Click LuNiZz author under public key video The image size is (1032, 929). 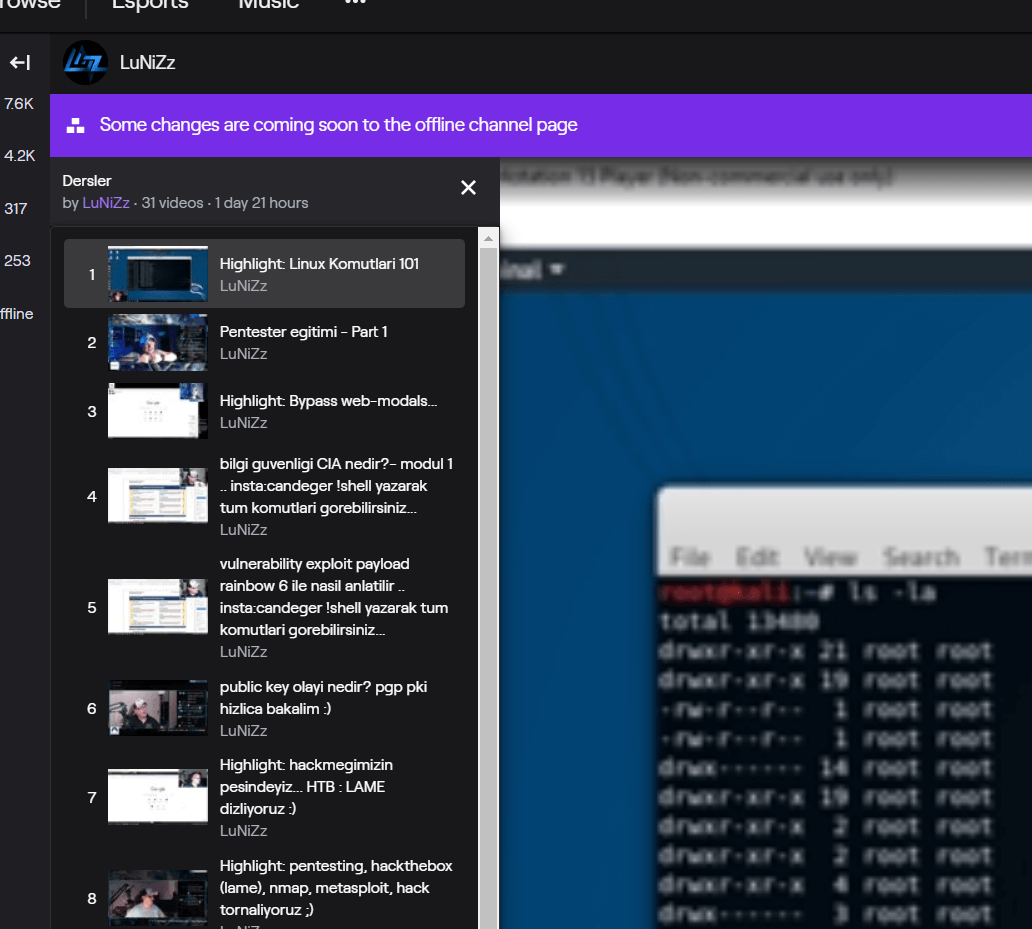coord(244,731)
